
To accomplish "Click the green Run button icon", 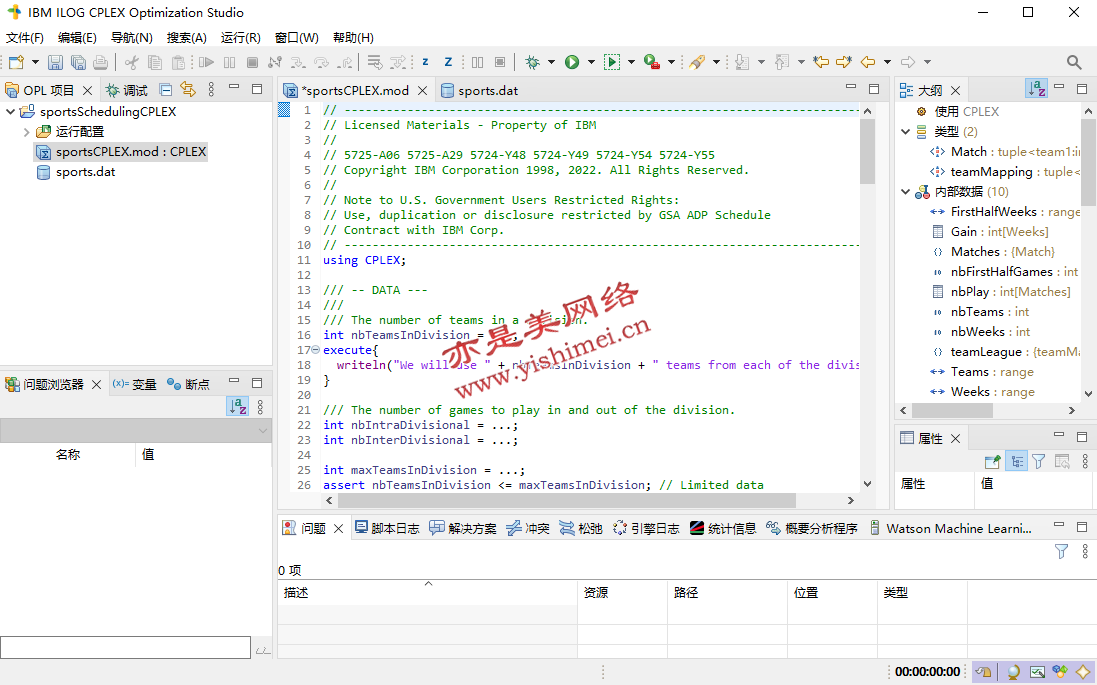I will tap(572, 62).
